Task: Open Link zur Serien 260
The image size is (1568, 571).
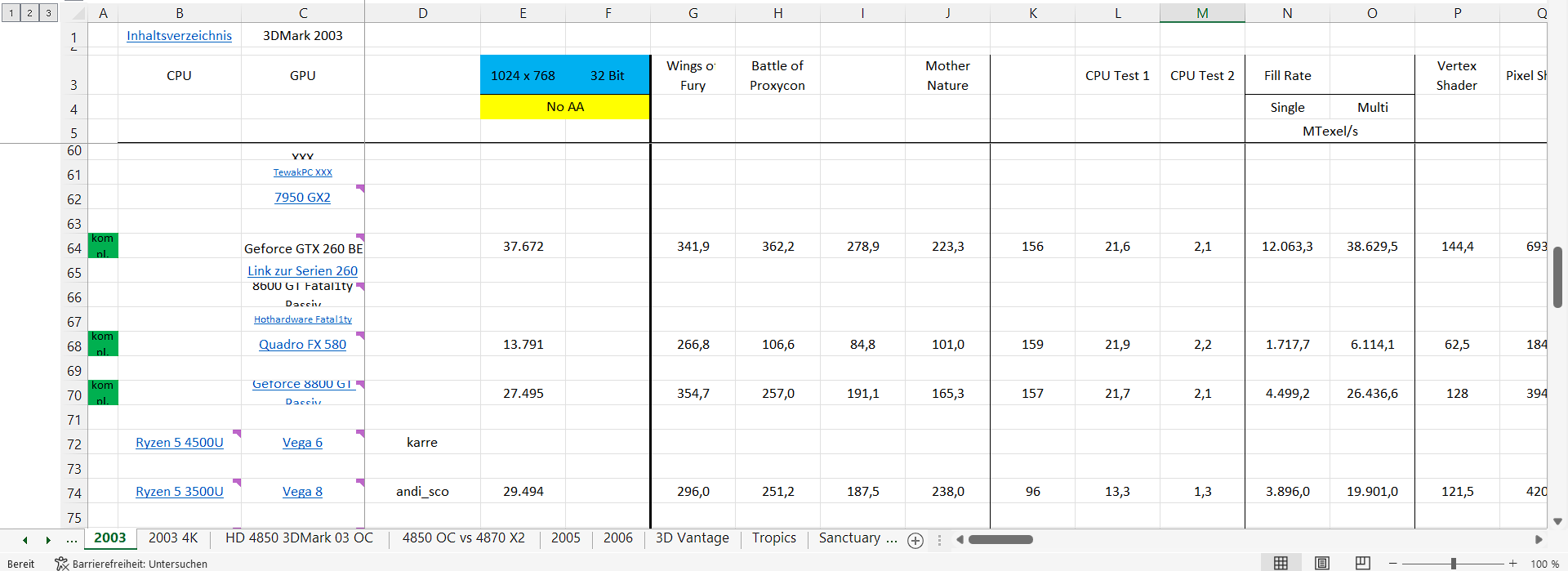Action: tap(302, 270)
